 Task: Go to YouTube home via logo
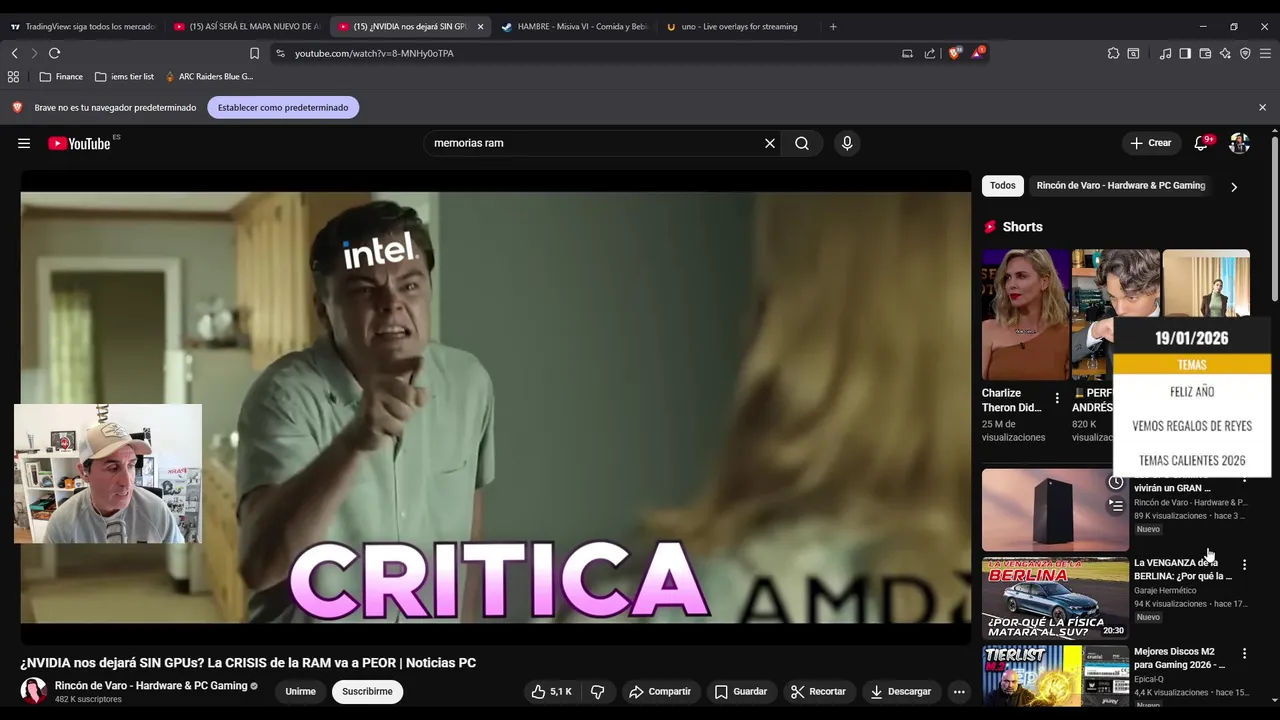tap(79, 143)
